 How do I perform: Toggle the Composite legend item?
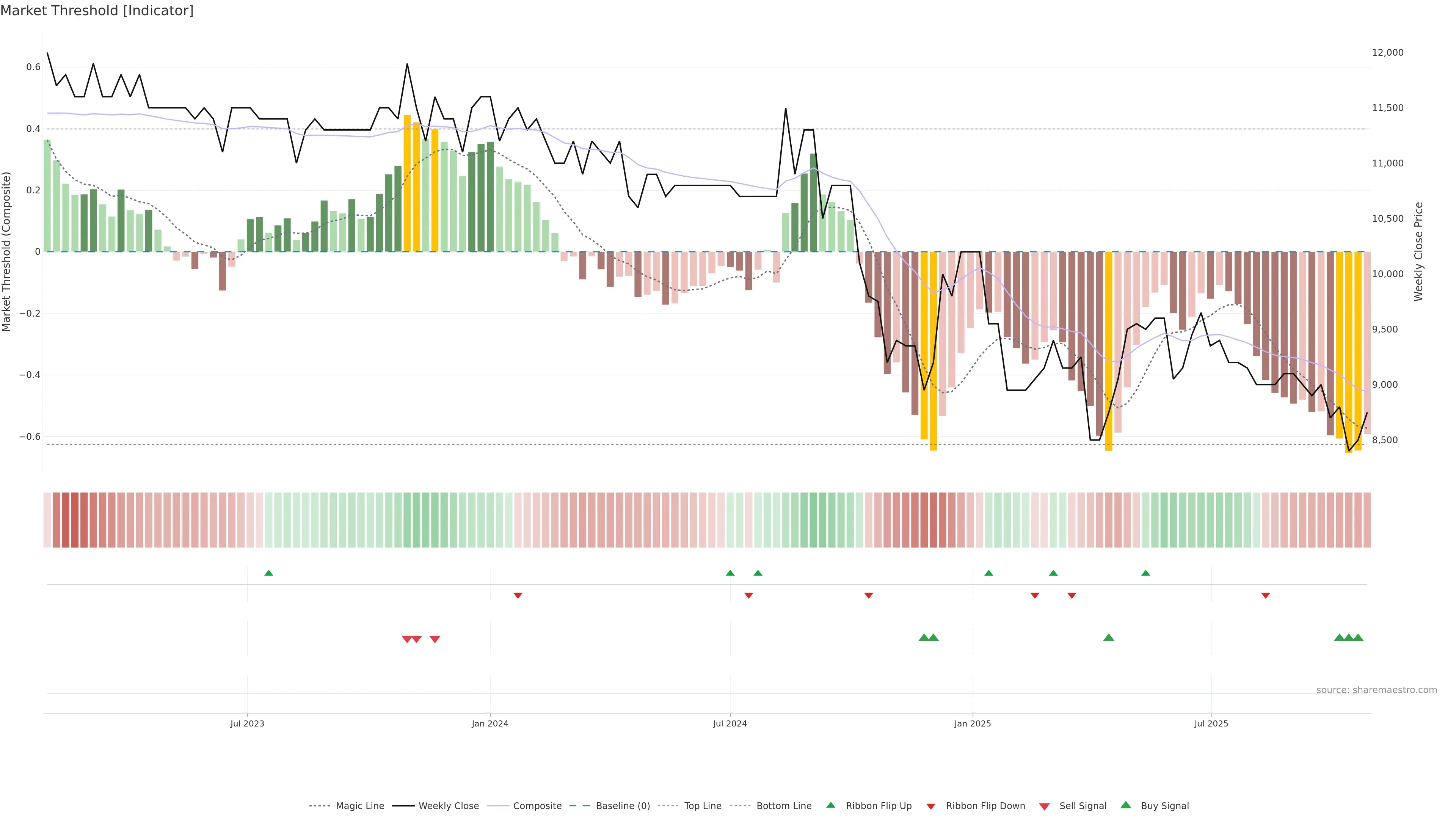(x=537, y=806)
